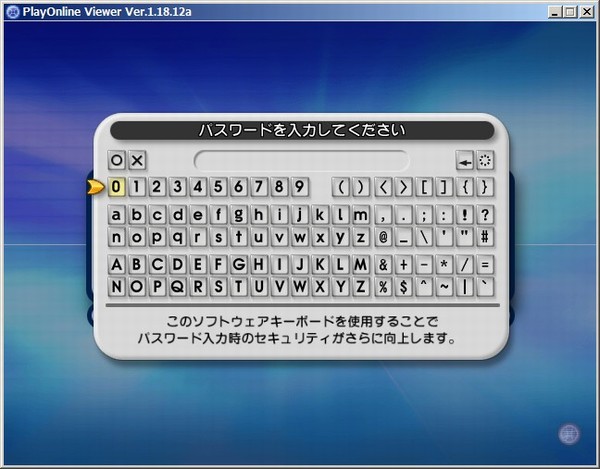Tap the 7 key
The height and width of the screenshot is (469, 600).
(x=259, y=187)
